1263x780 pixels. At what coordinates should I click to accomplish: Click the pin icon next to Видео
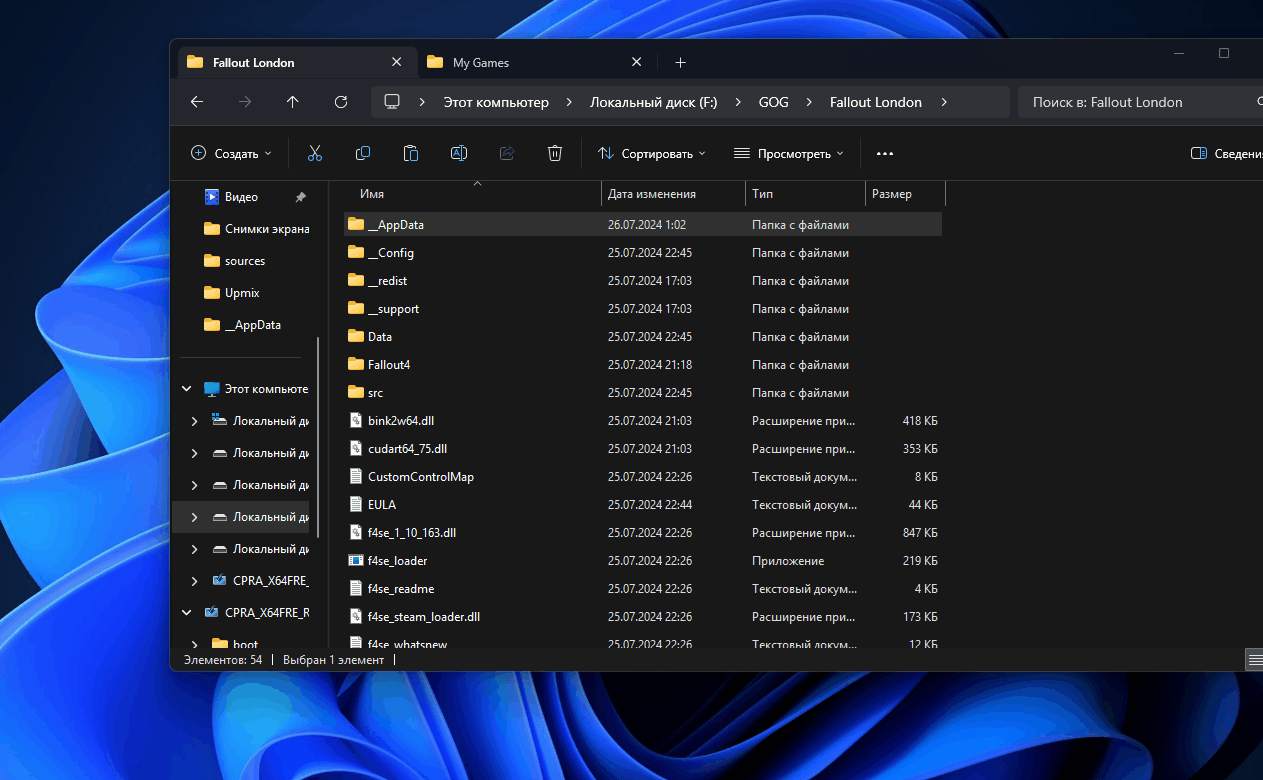tap(301, 197)
